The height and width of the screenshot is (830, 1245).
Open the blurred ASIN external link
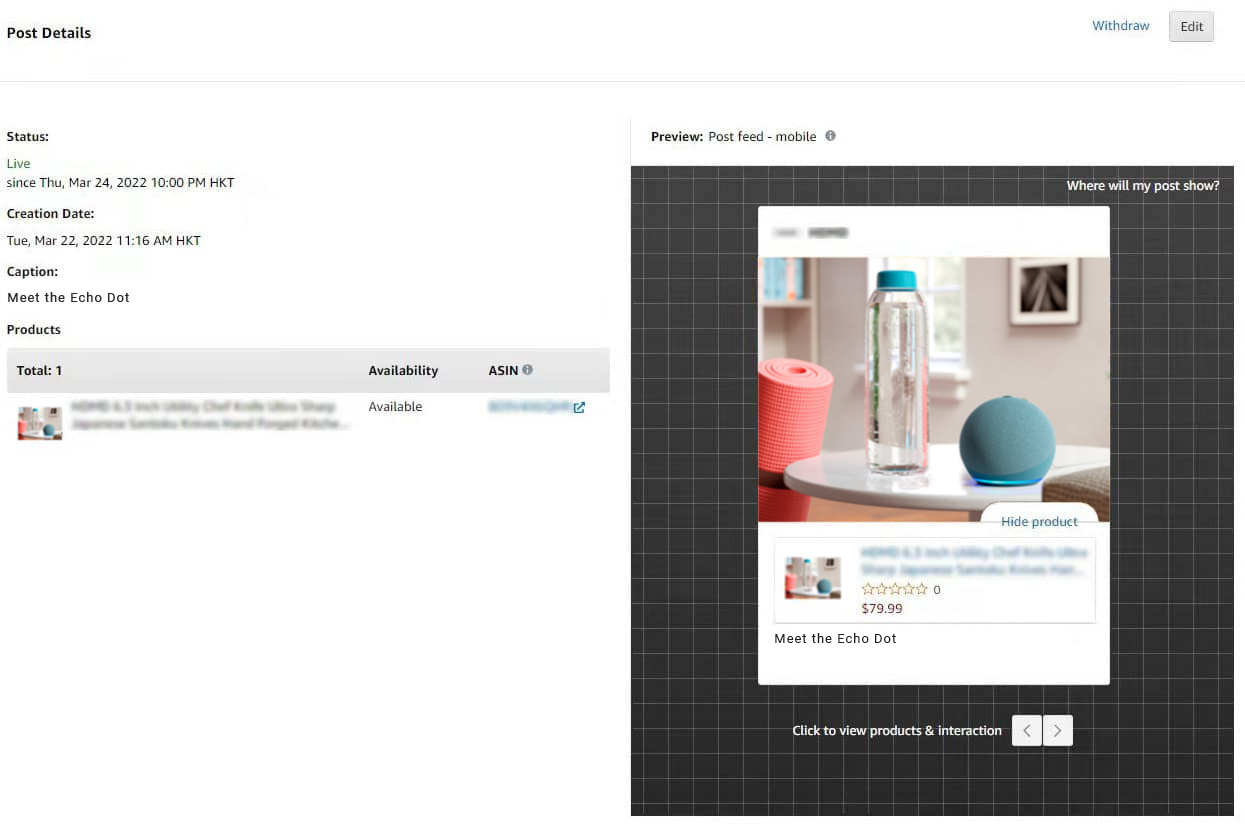[x=529, y=407]
